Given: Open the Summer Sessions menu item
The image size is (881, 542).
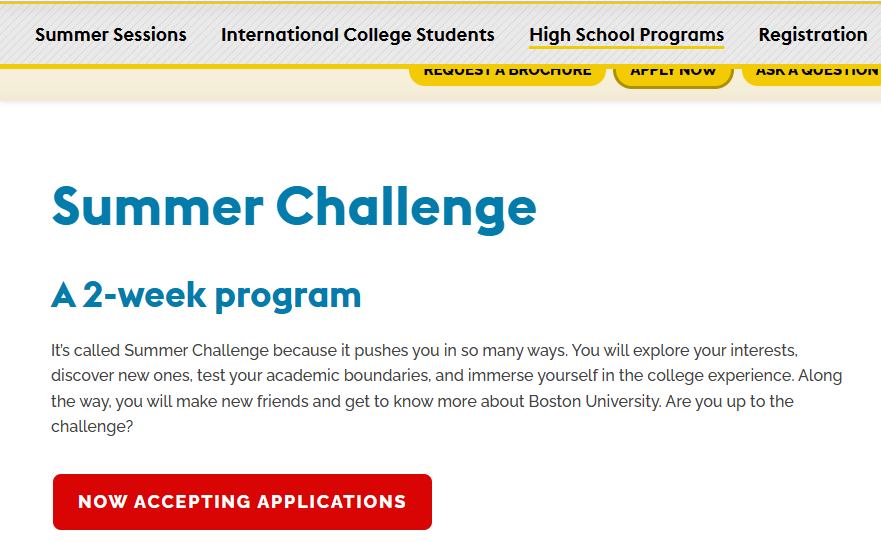Looking at the screenshot, I should 110,35.
